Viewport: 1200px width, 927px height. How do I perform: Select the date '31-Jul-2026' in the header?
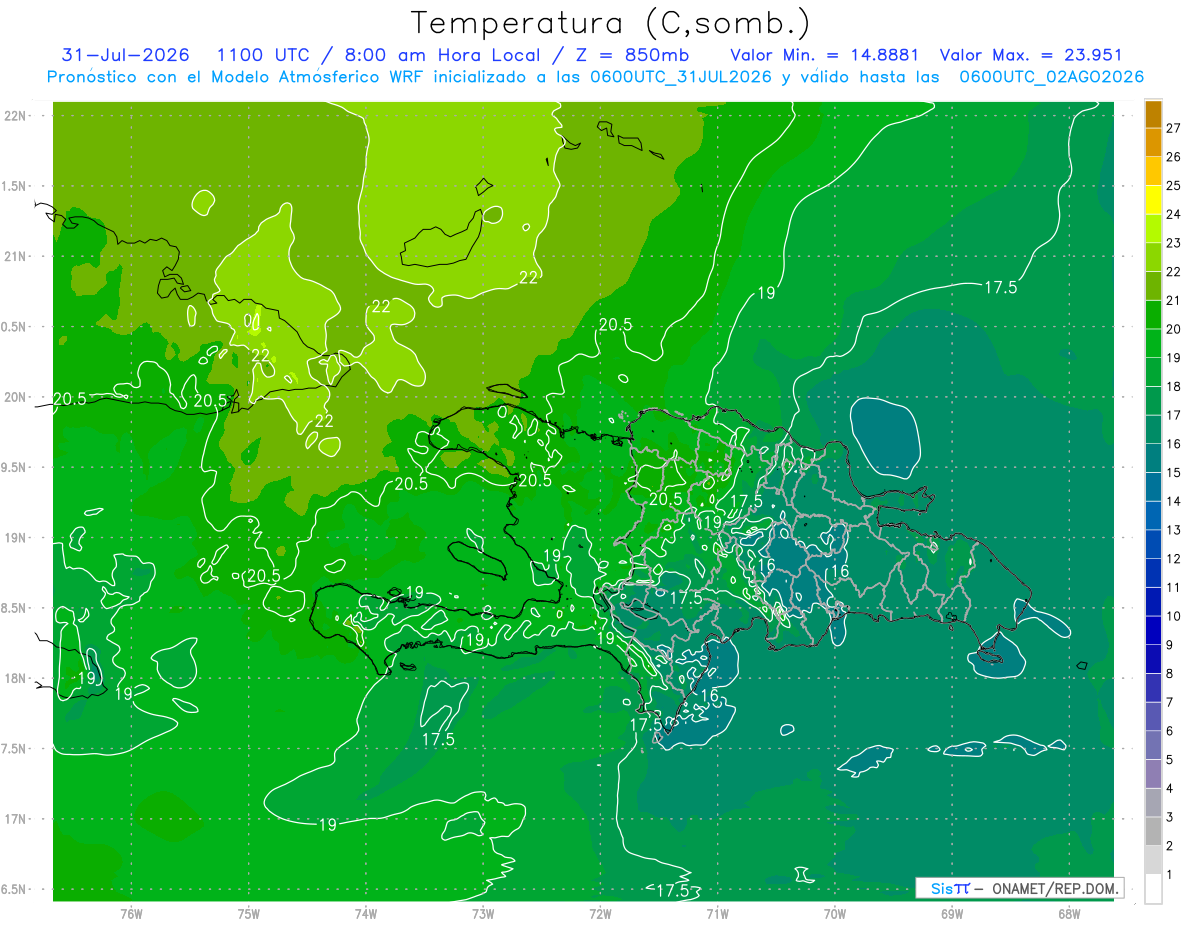tap(126, 55)
